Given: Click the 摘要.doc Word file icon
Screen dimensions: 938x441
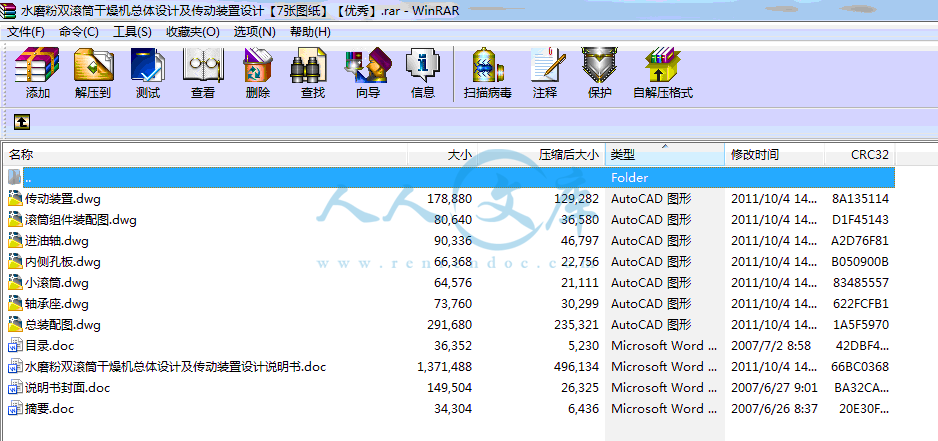Looking at the screenshot, I should [16, 409].
